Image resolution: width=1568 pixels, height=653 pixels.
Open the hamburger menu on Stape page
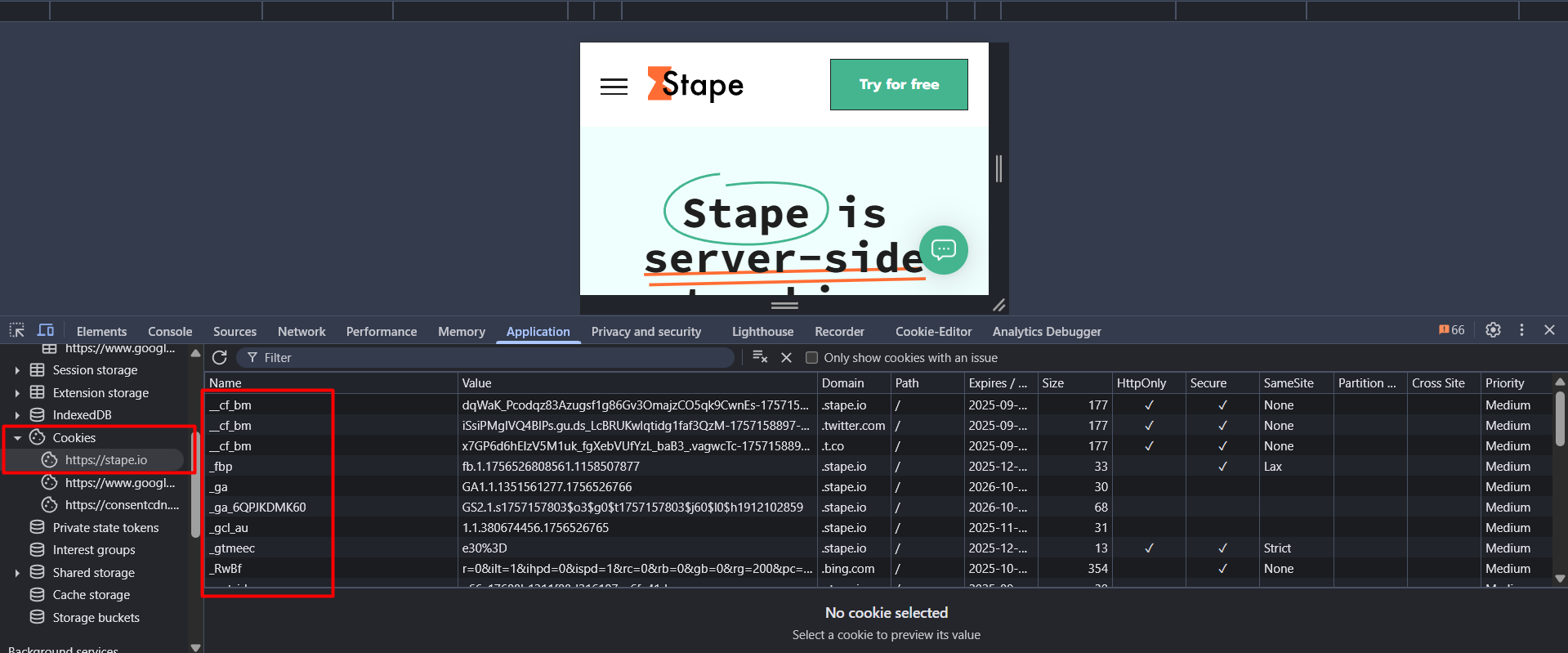pyautogui.click(x=614, y=87)
